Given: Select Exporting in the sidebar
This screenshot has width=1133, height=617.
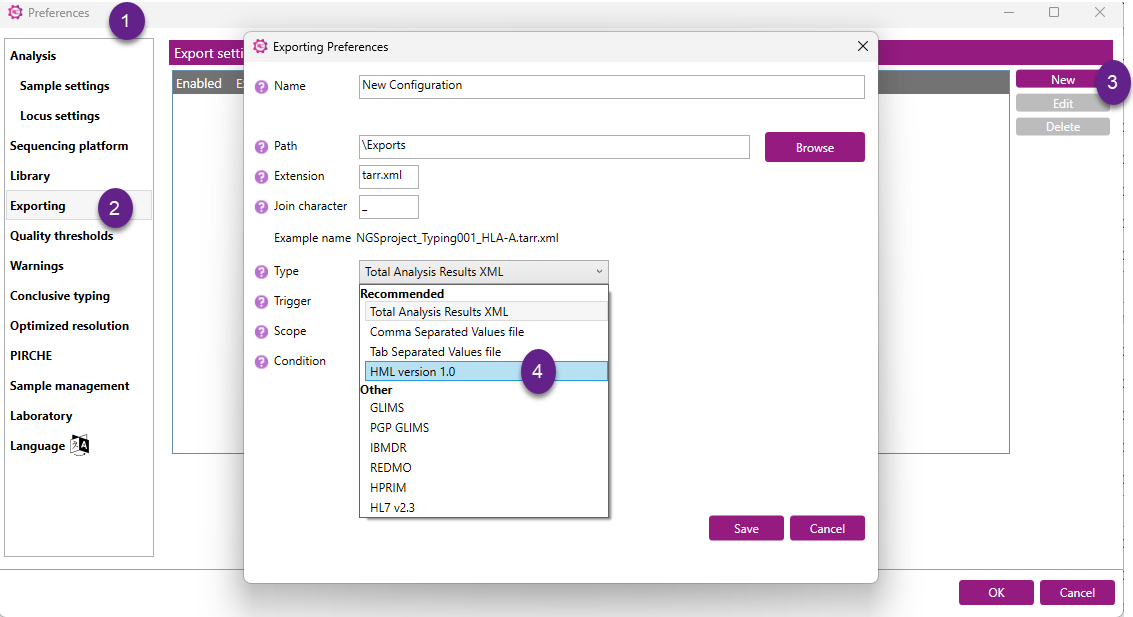Looking at the screenshot, I should 79,206.
